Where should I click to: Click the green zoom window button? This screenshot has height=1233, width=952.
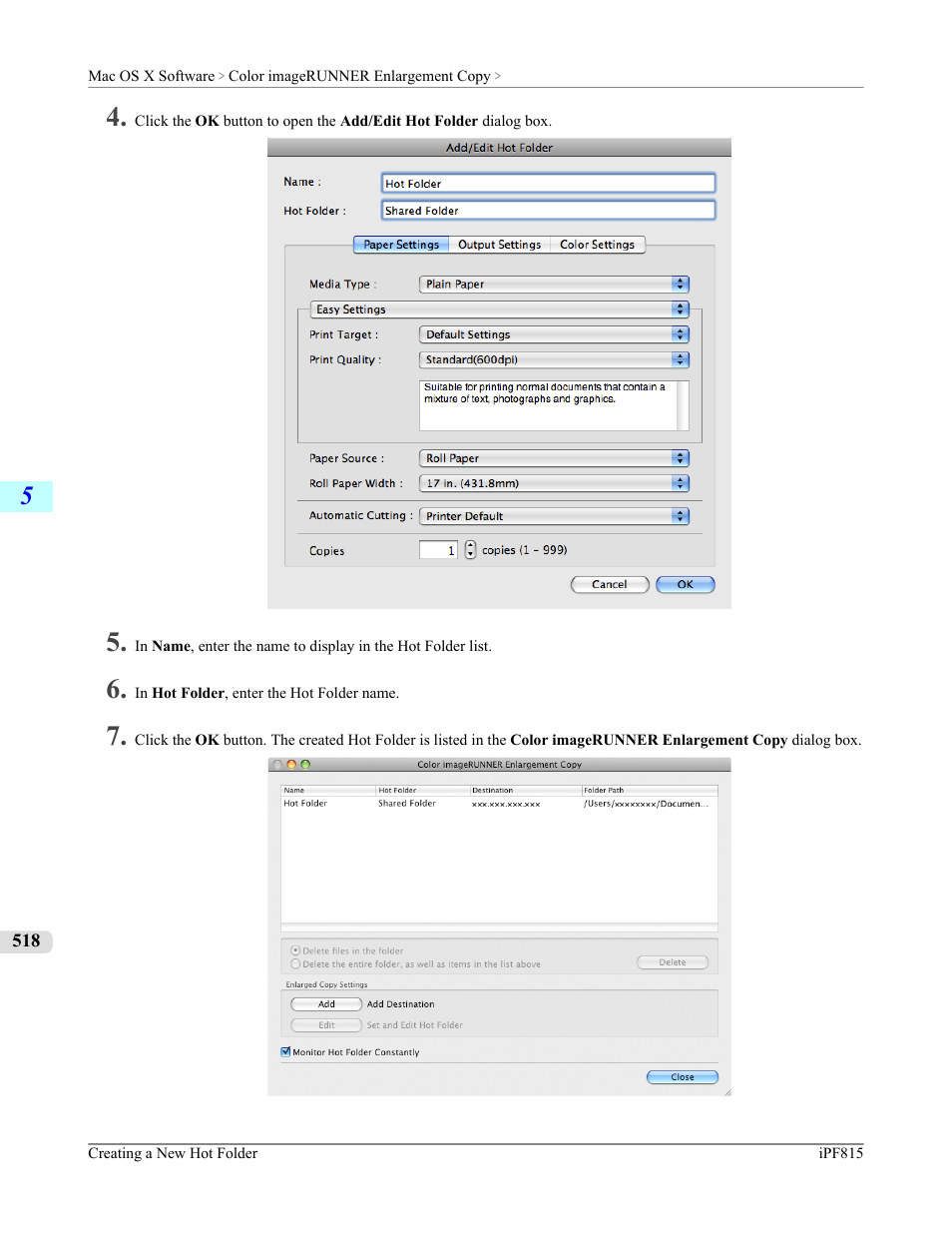click(x=305, y=765)
